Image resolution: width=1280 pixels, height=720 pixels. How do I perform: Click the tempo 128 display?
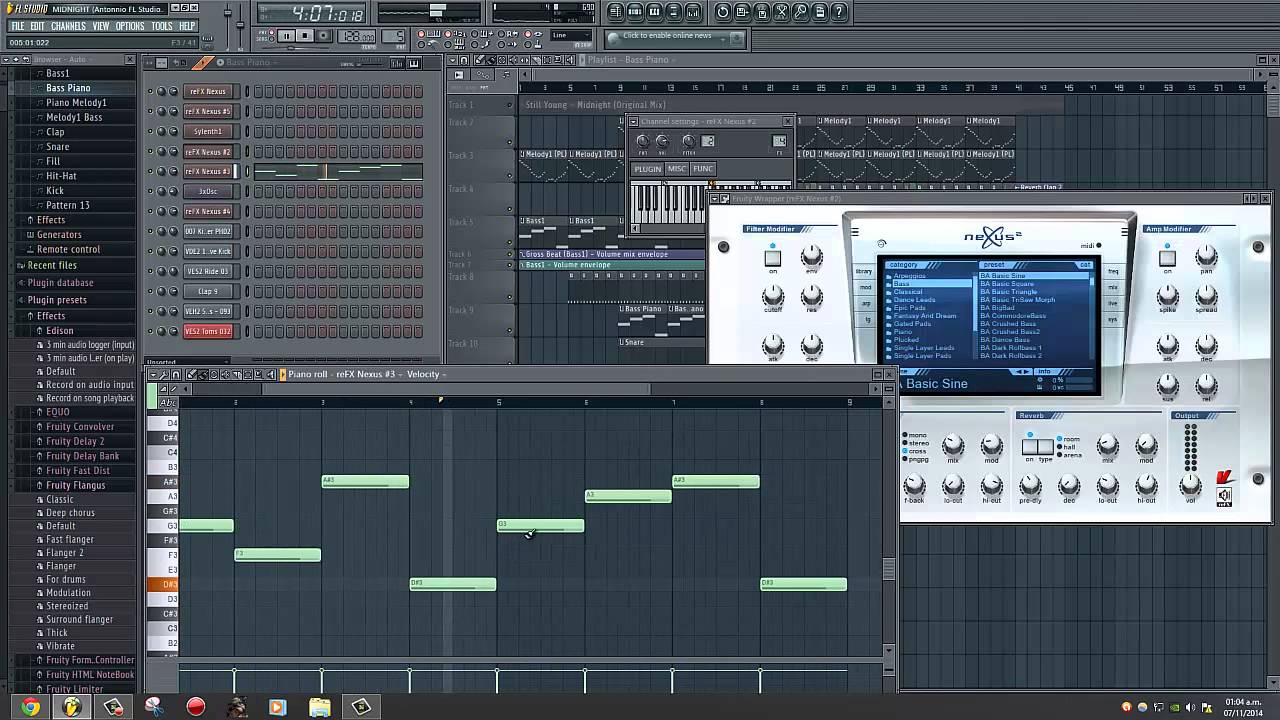click(357, 37)
